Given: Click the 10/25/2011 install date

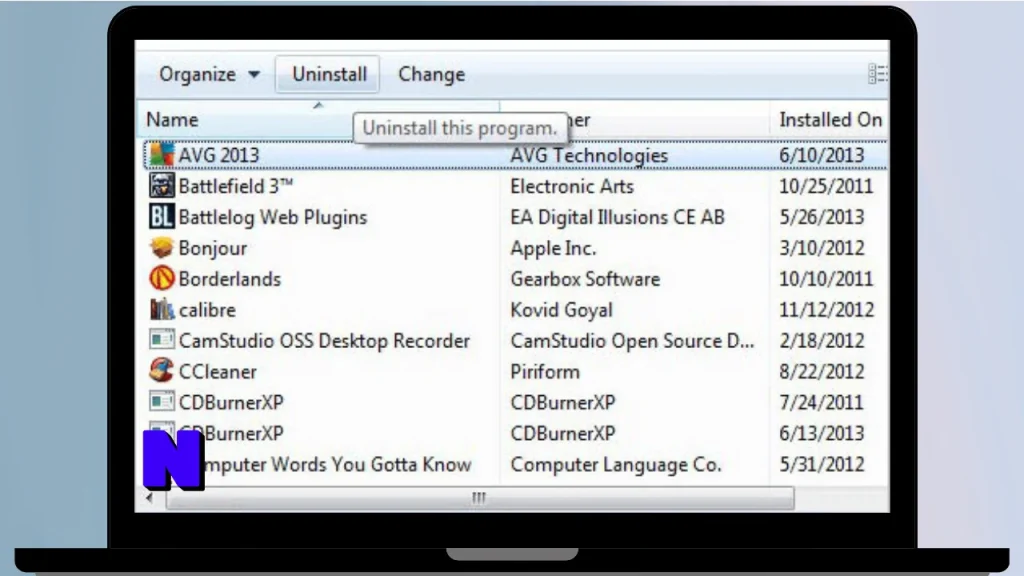Looking at the screenshot, I should tap(826, 186).
